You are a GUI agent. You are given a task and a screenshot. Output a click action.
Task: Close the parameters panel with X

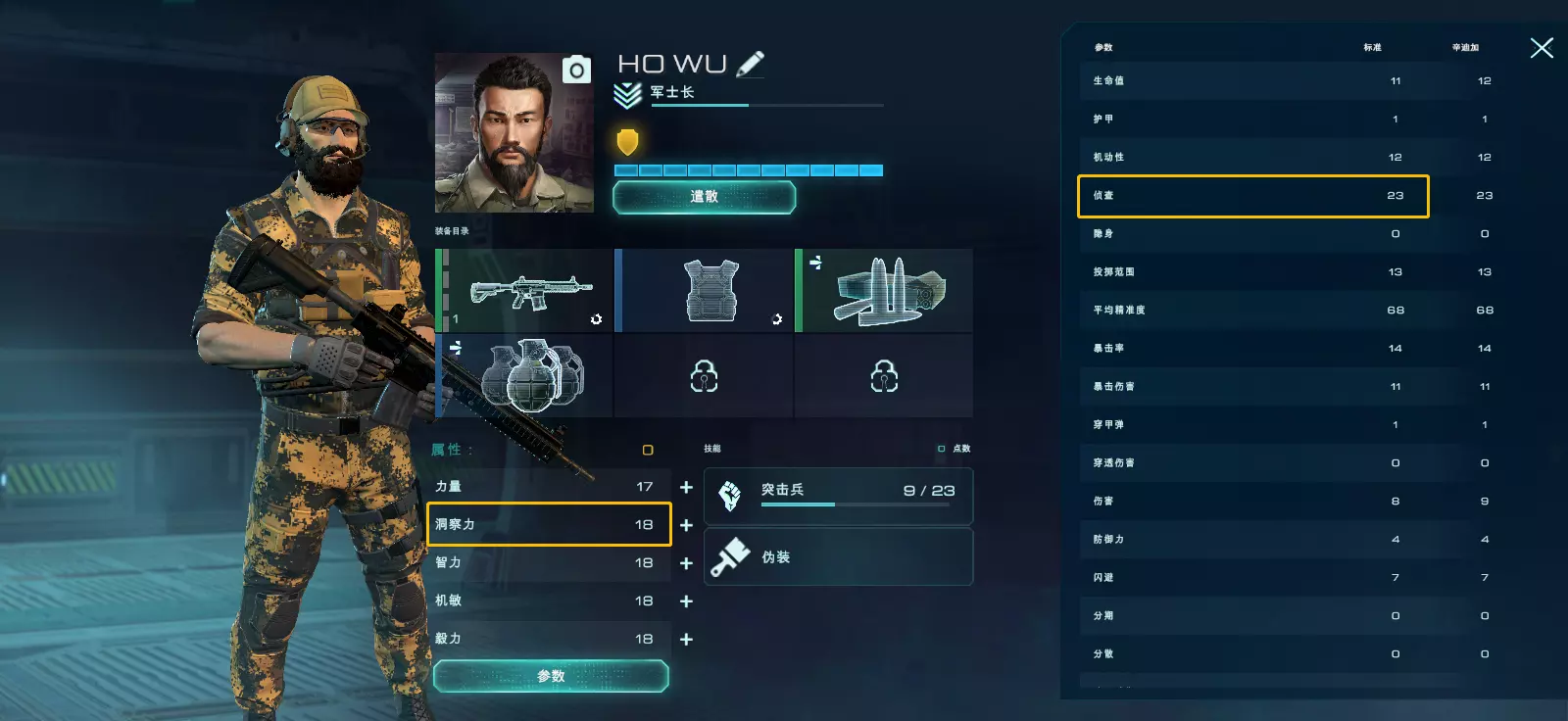click(1542, 48)
